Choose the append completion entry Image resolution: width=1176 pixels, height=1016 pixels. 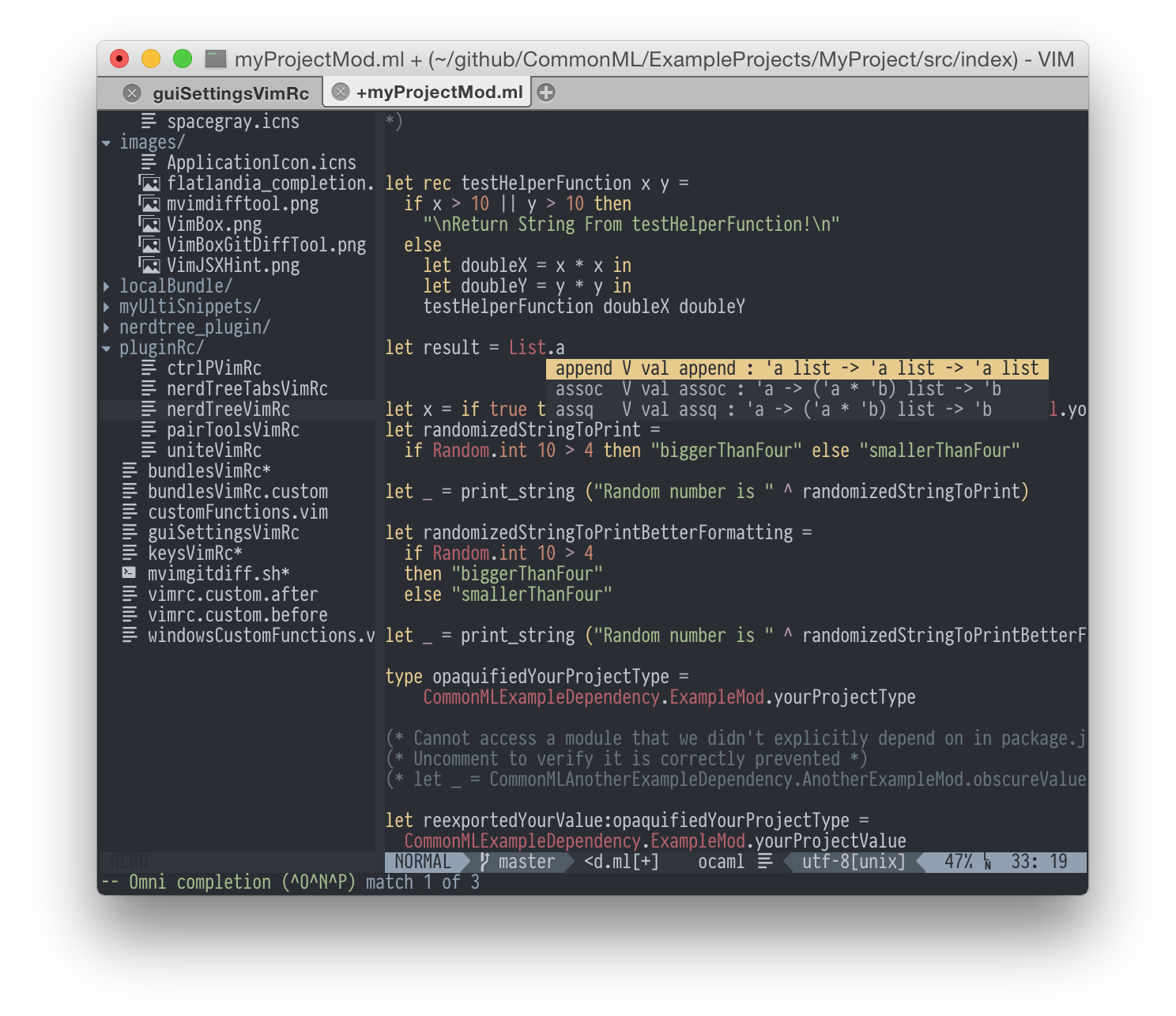(797, 368)
